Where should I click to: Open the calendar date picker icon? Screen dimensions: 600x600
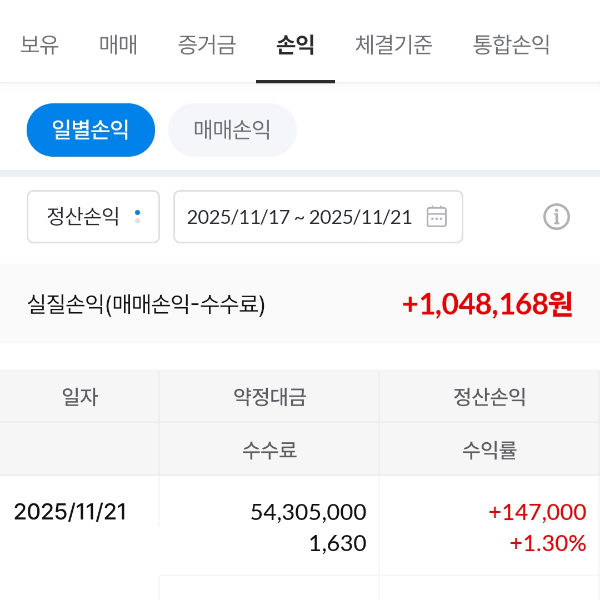(436, 216)
